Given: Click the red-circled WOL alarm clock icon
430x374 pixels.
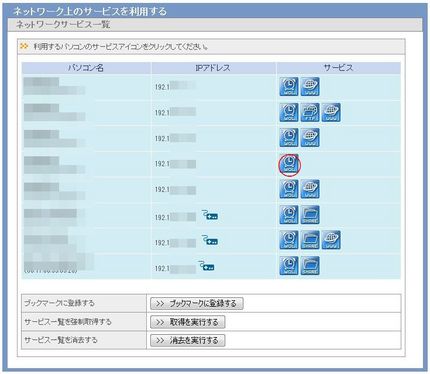Looking at the screenshot, I should click(289, 163).
